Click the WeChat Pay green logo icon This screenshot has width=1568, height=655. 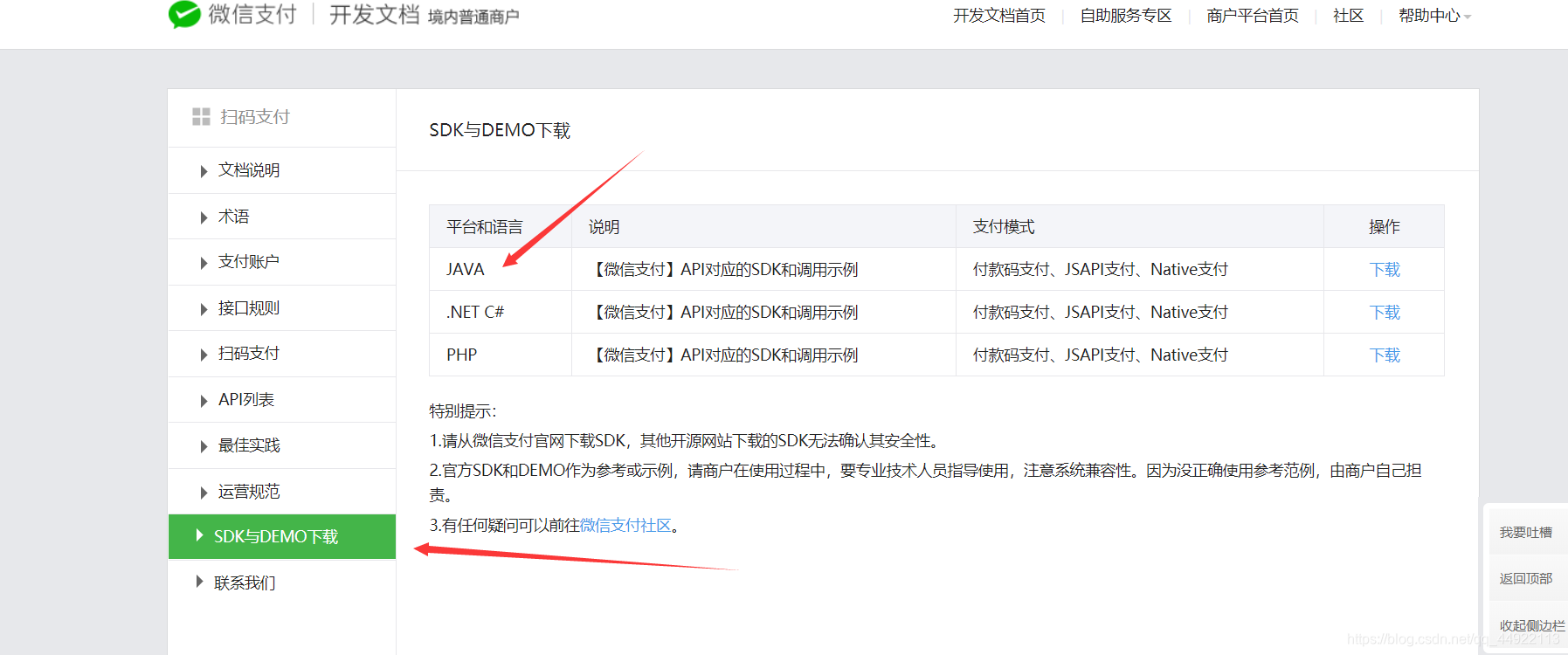point(184,14)
